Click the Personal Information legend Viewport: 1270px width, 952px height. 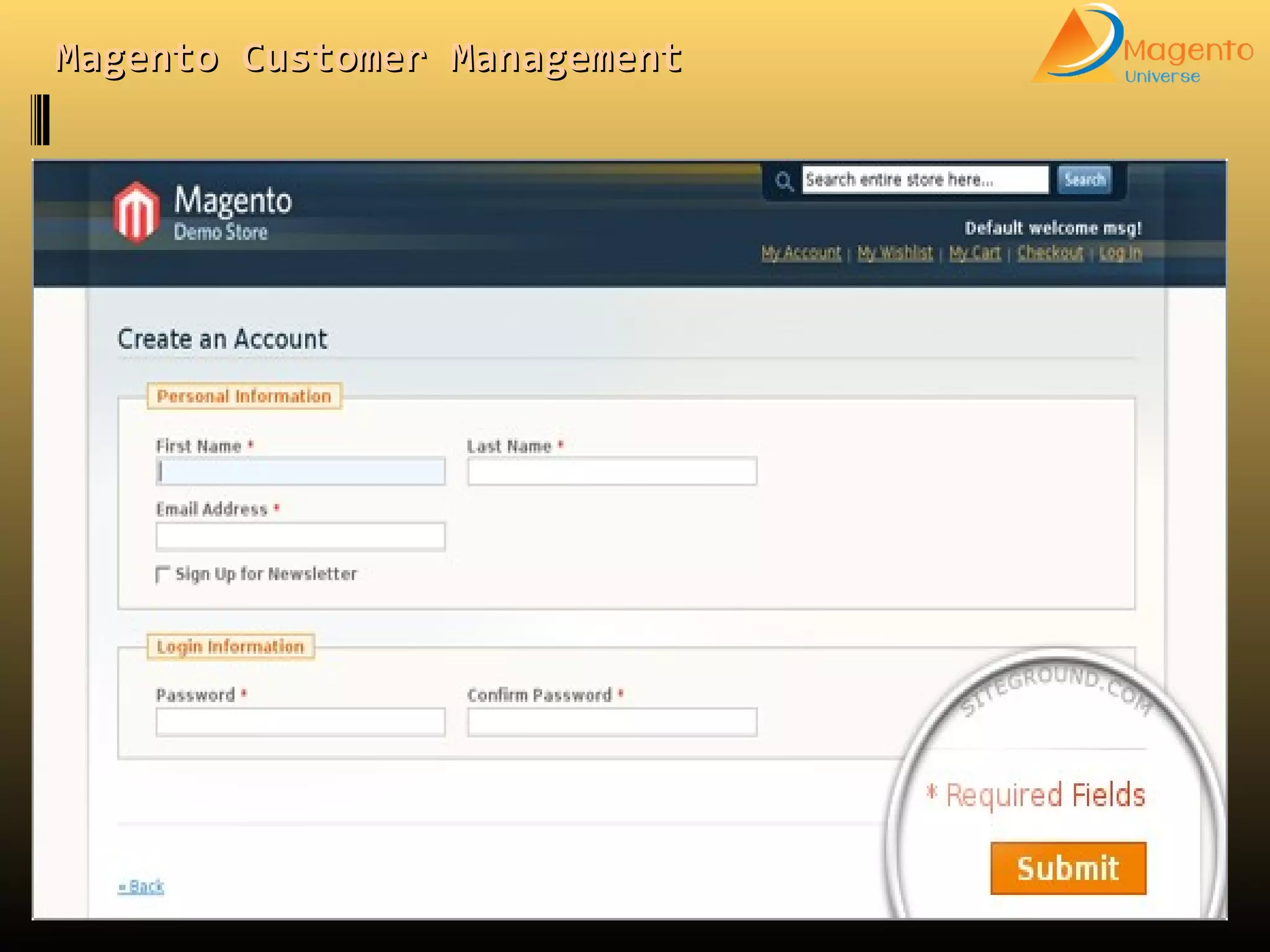[244, 396]
